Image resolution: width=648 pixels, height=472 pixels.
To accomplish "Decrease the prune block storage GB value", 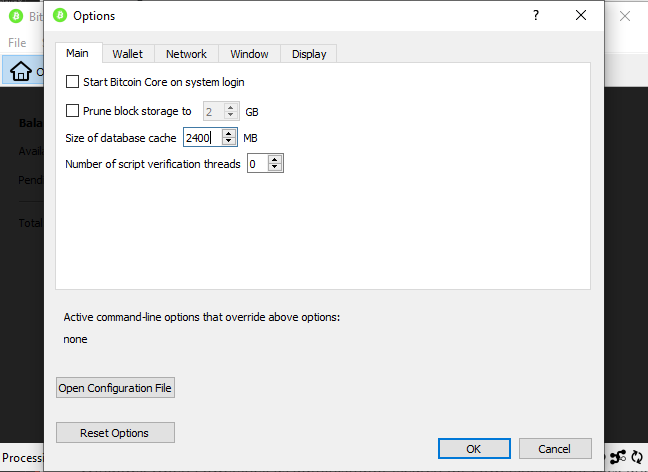I will 231,115.
